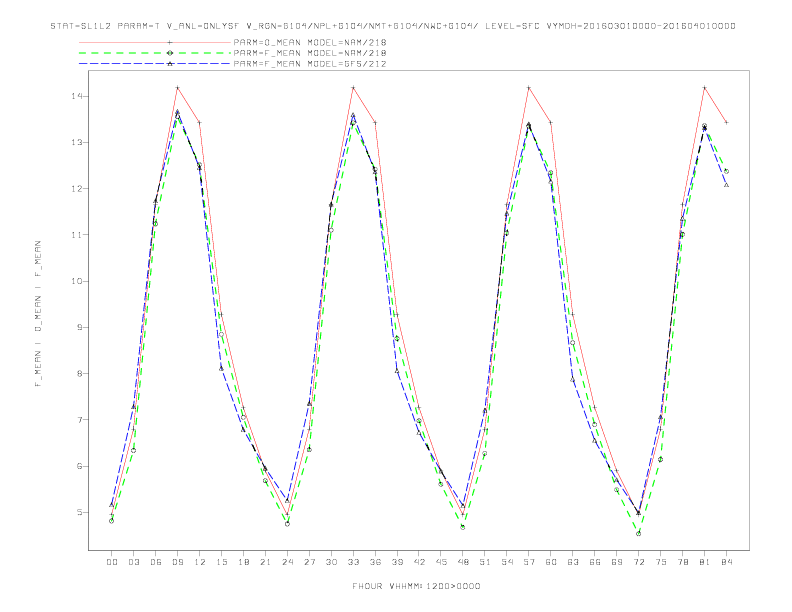Click x-axis tick label 69
Viewport: 792px width, 612px height.
pos(617,562)
